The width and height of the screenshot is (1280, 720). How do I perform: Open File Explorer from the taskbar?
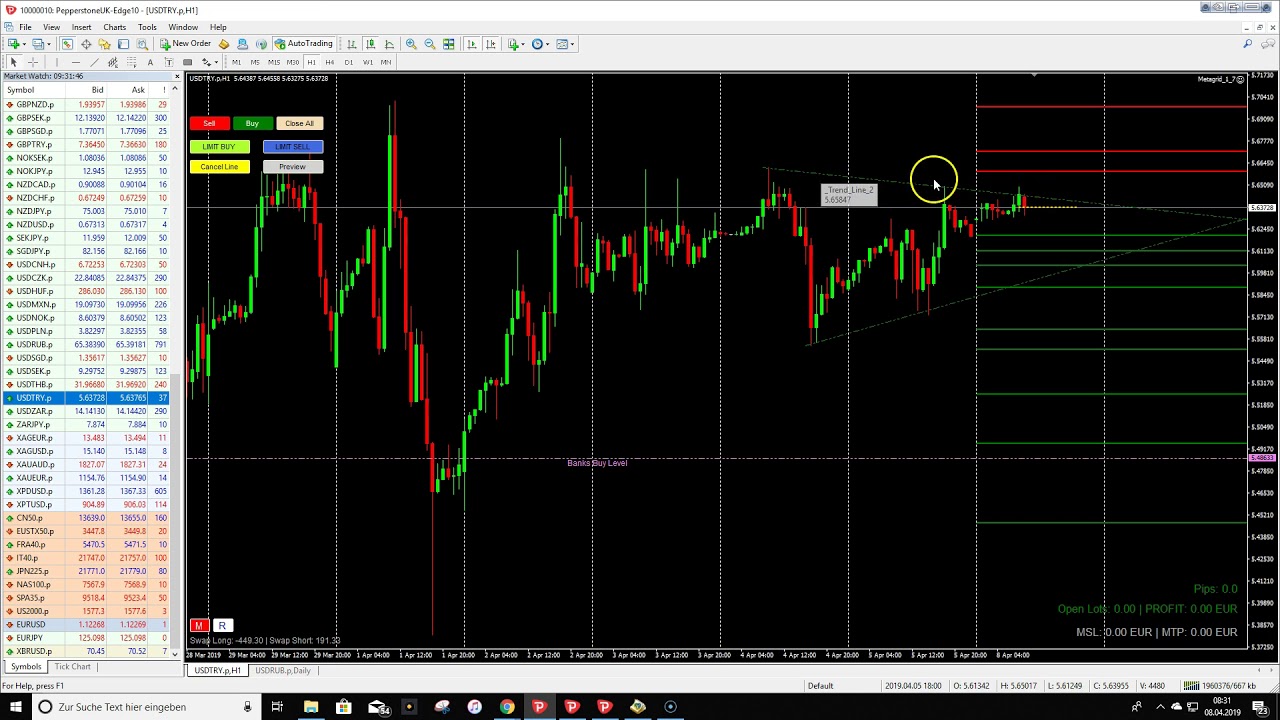click(x=311, y=707)
